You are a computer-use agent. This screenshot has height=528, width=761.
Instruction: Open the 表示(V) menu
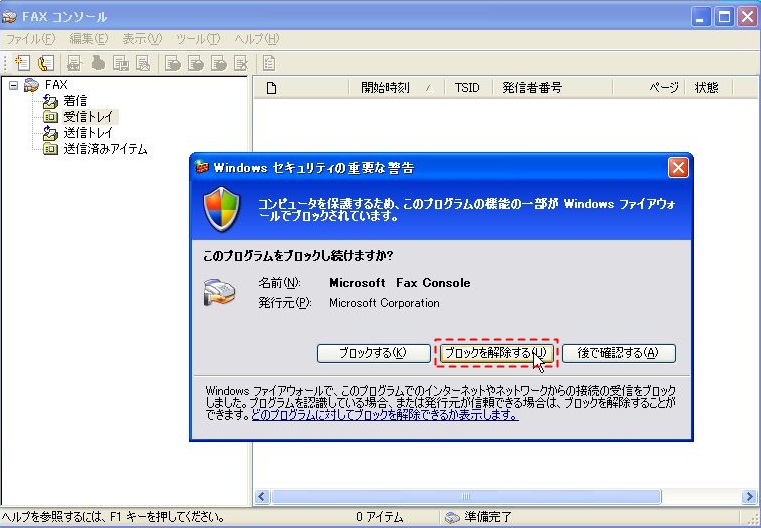tap(142, 39)
